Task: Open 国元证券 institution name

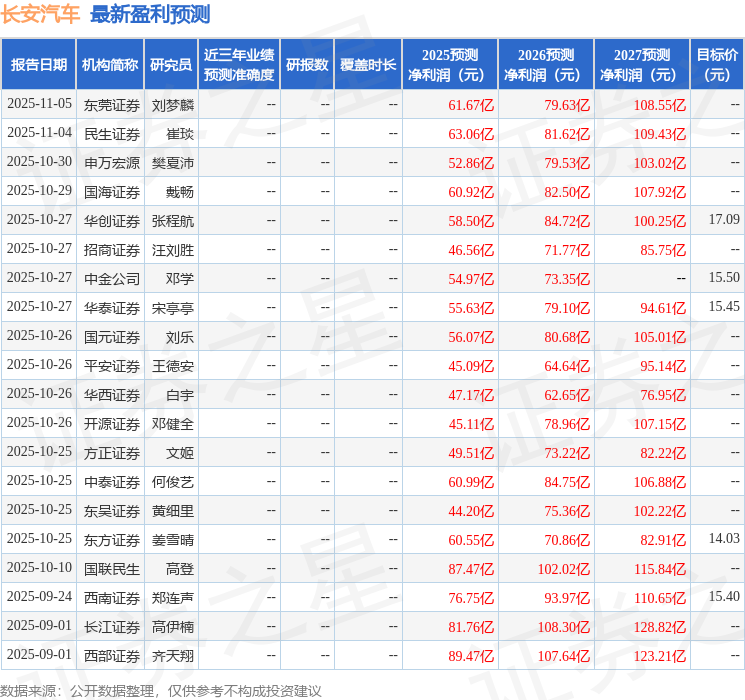Action: coord(112,337)
